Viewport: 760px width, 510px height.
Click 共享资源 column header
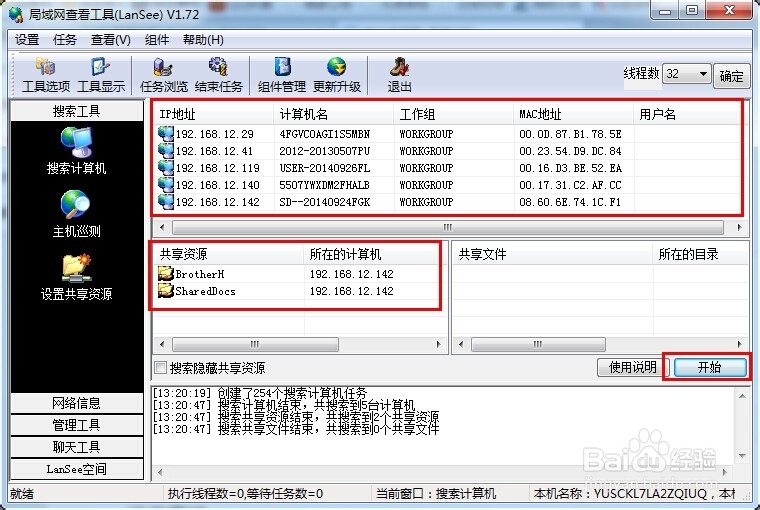tap(229, 254)
